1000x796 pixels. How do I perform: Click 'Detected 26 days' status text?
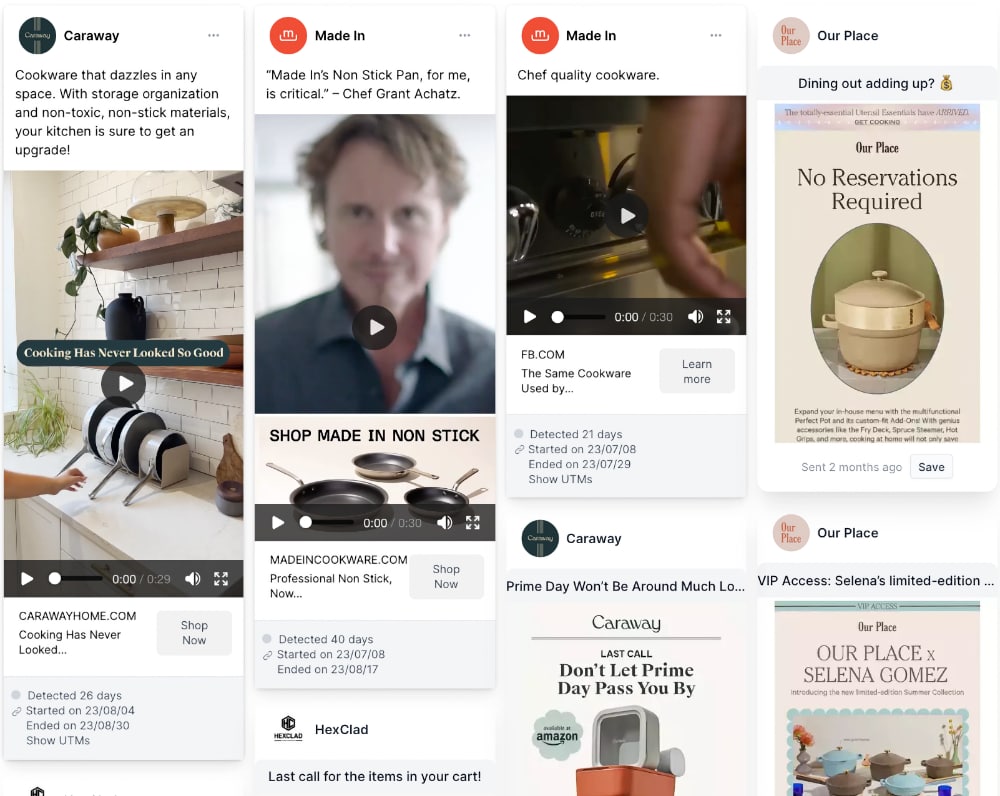click(x=74, y=695)
